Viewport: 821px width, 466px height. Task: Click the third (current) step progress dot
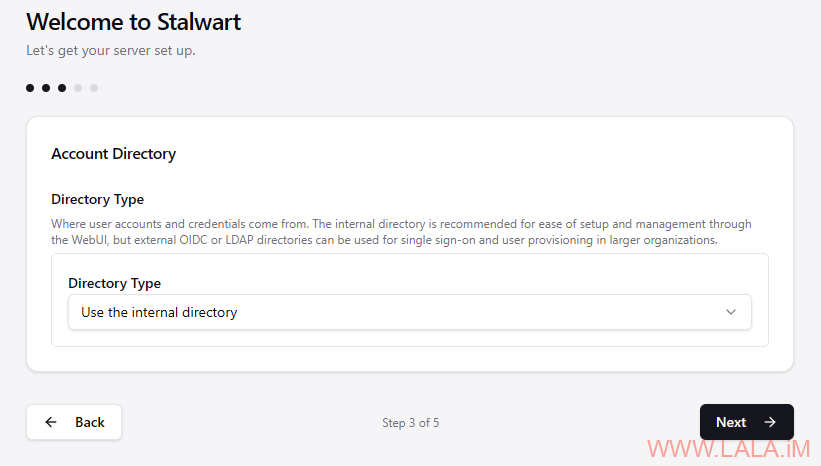tap(62, 88)
